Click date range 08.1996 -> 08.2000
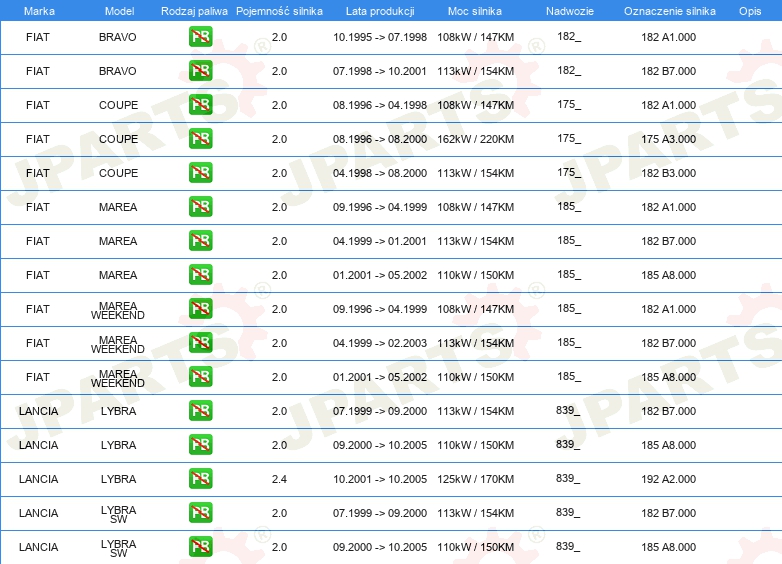 coord(380,139)
